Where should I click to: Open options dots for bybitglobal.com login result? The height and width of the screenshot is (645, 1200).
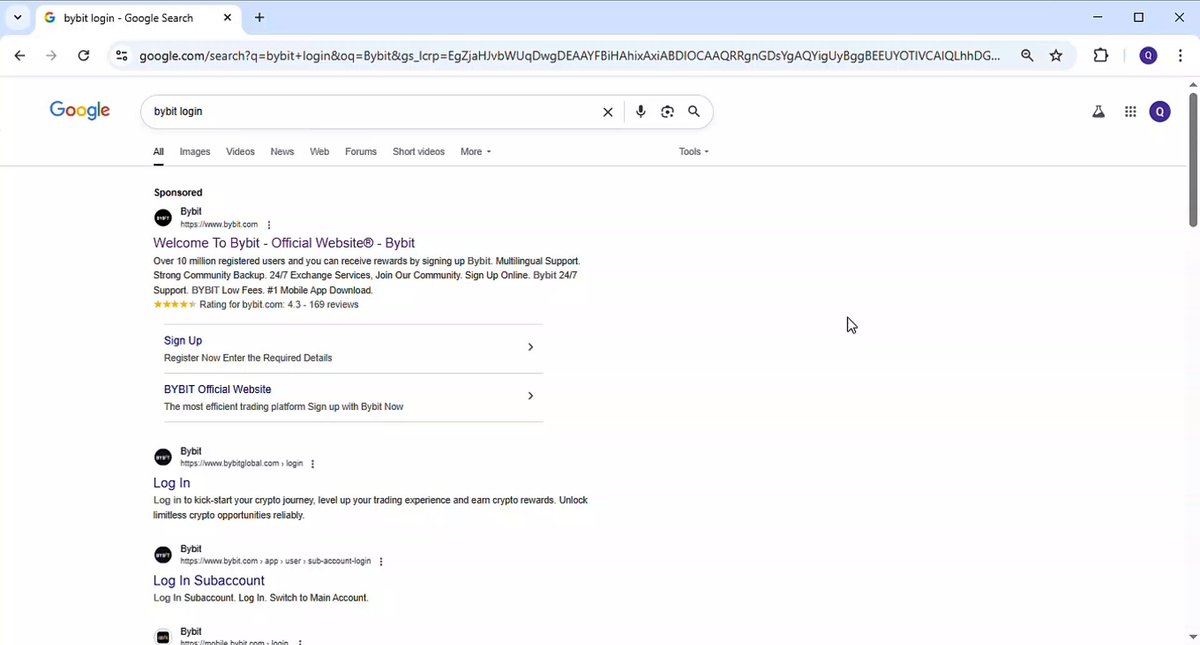click(x=313, y=464)
